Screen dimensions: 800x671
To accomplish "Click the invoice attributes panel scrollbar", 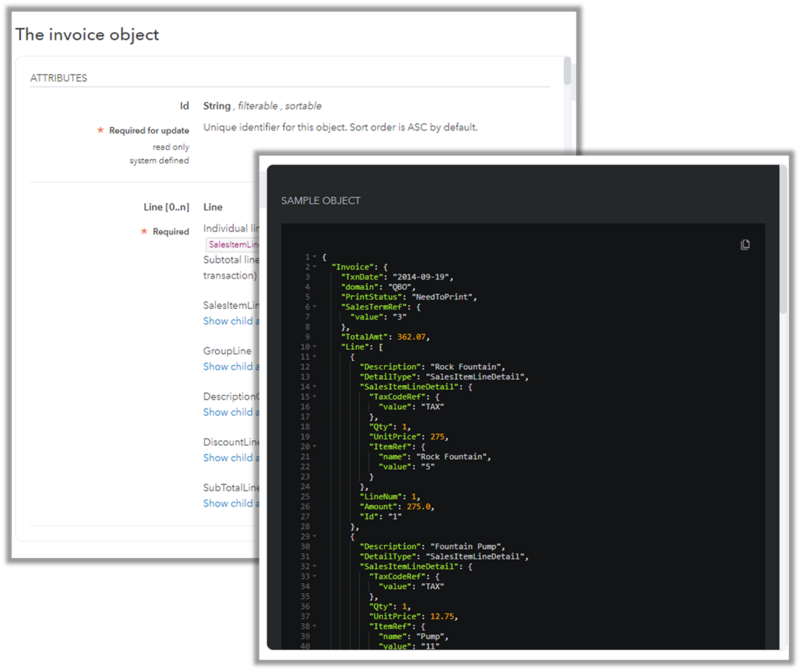I will tap(567, 71).
